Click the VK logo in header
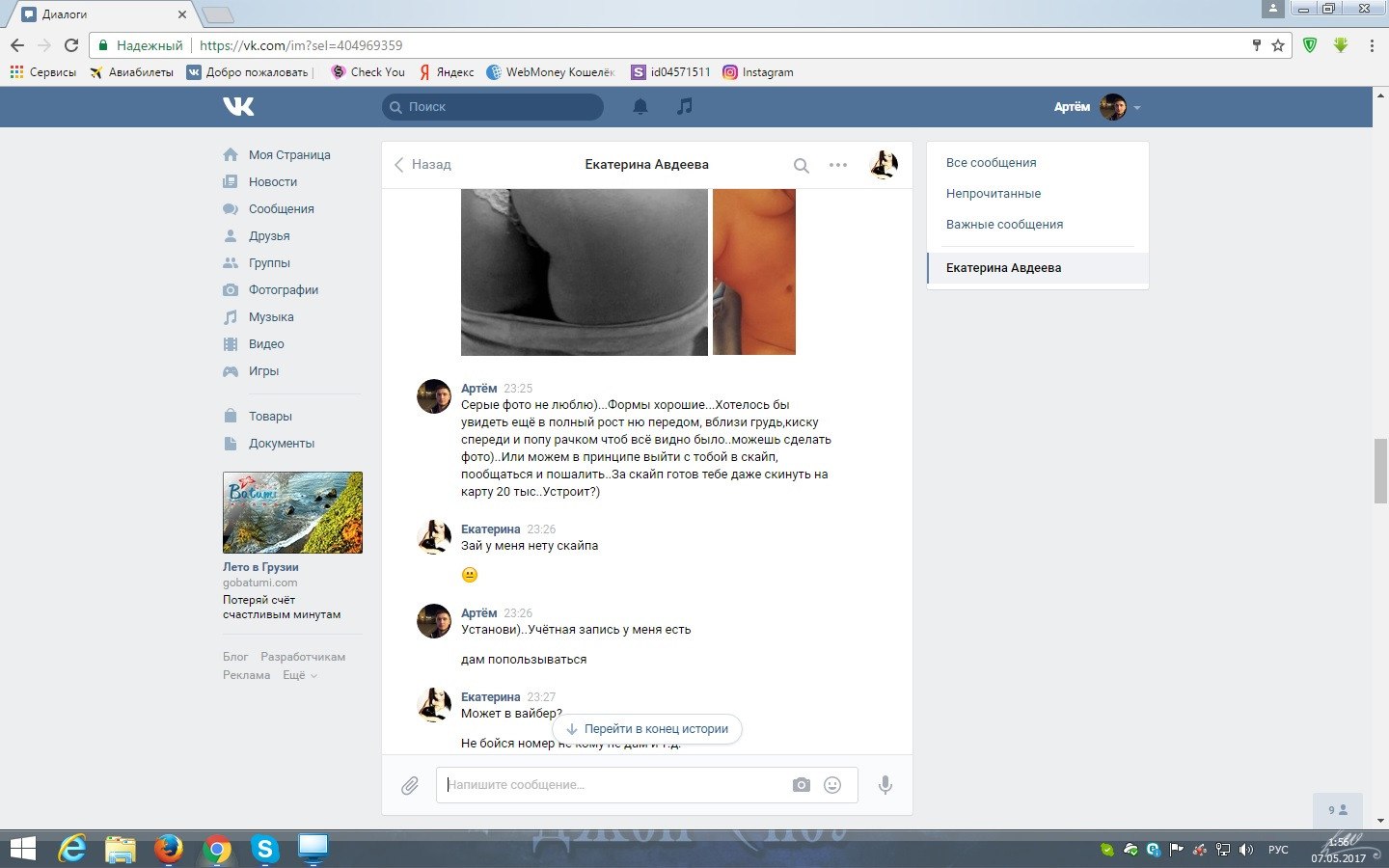Image resolution: width=1389 pixels, height=868 pixels. (x=238, y=106)
